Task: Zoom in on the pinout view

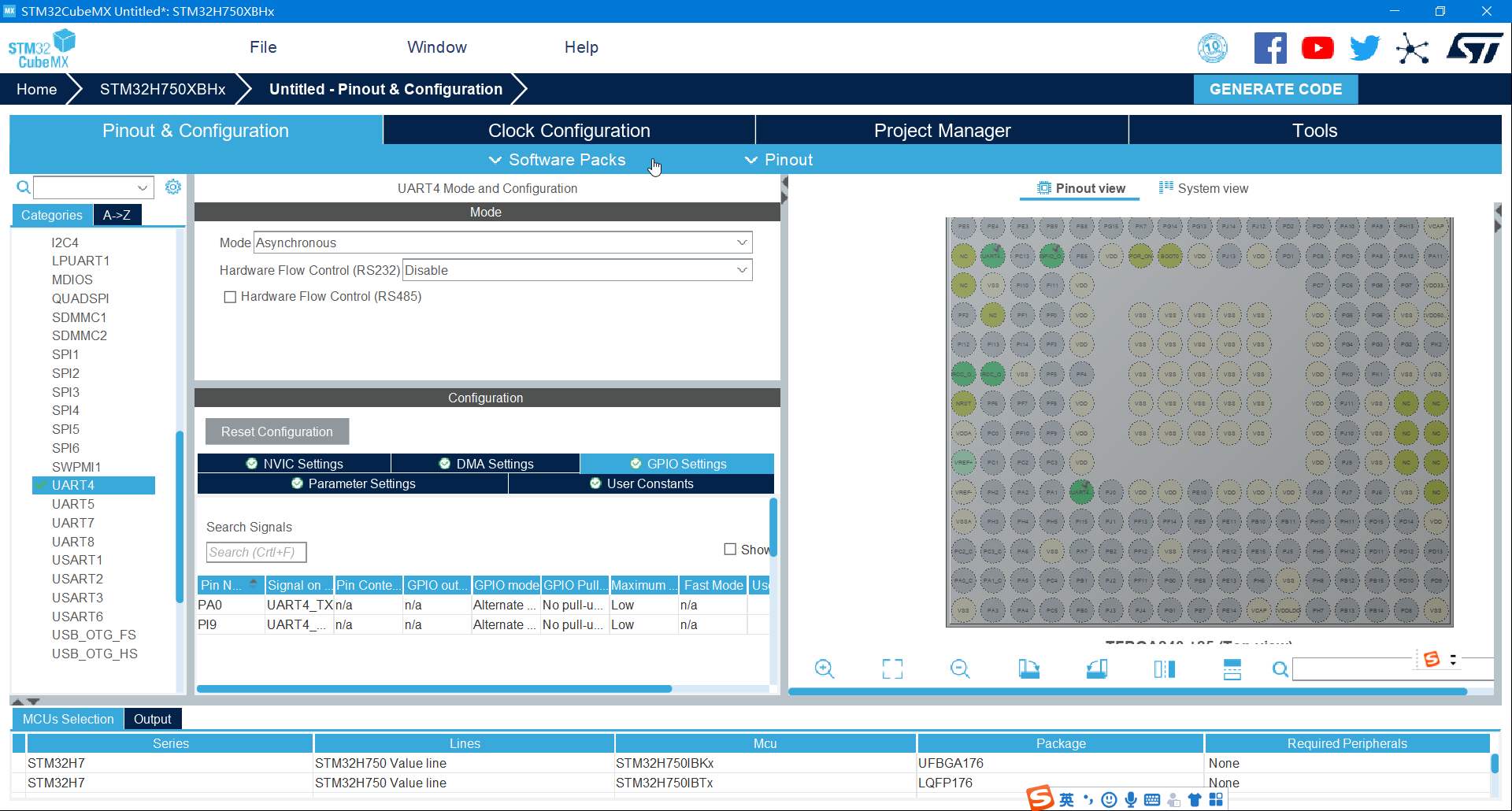Action: pyautogui.click(x=825, y=669)
